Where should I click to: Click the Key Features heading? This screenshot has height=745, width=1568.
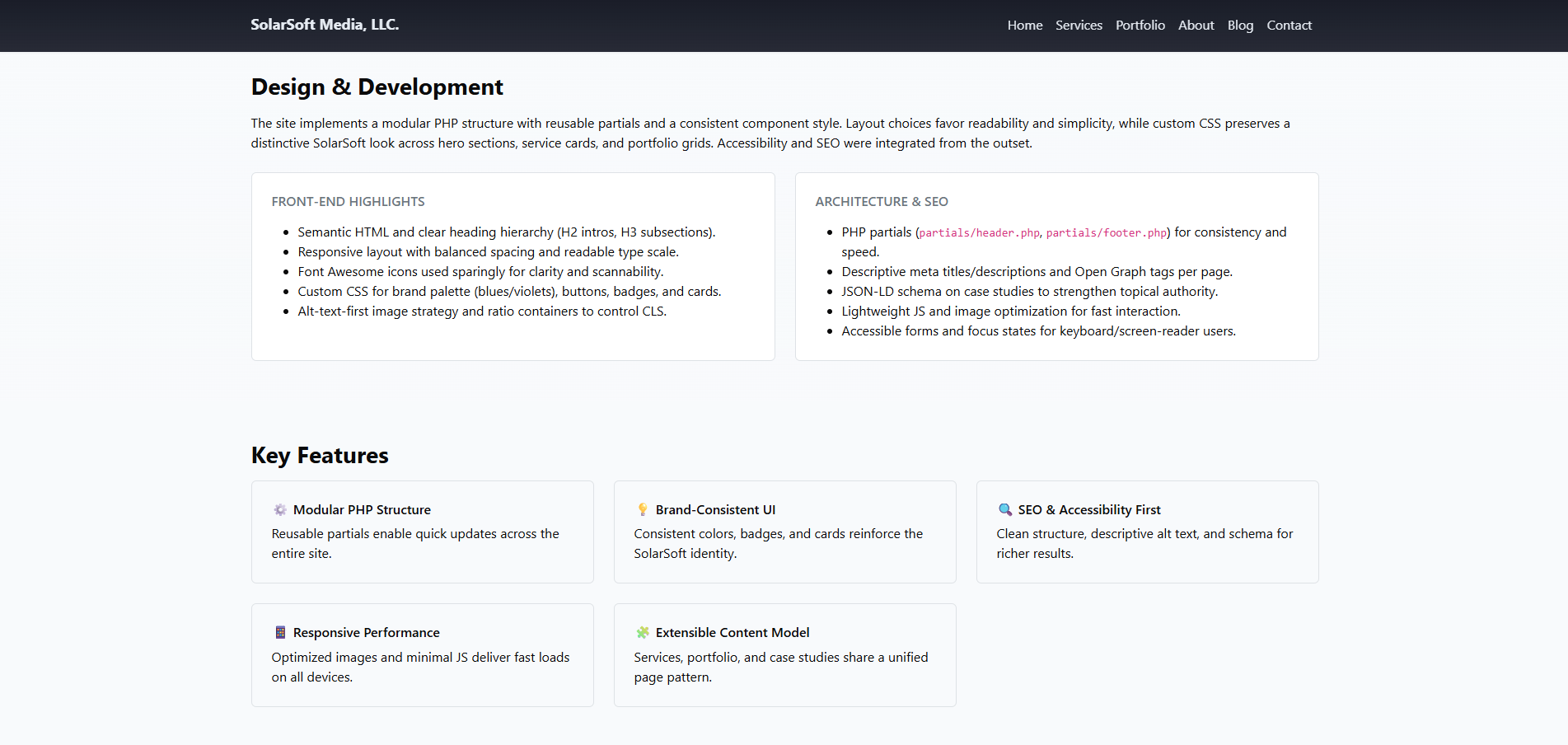(x=320, y=455)
